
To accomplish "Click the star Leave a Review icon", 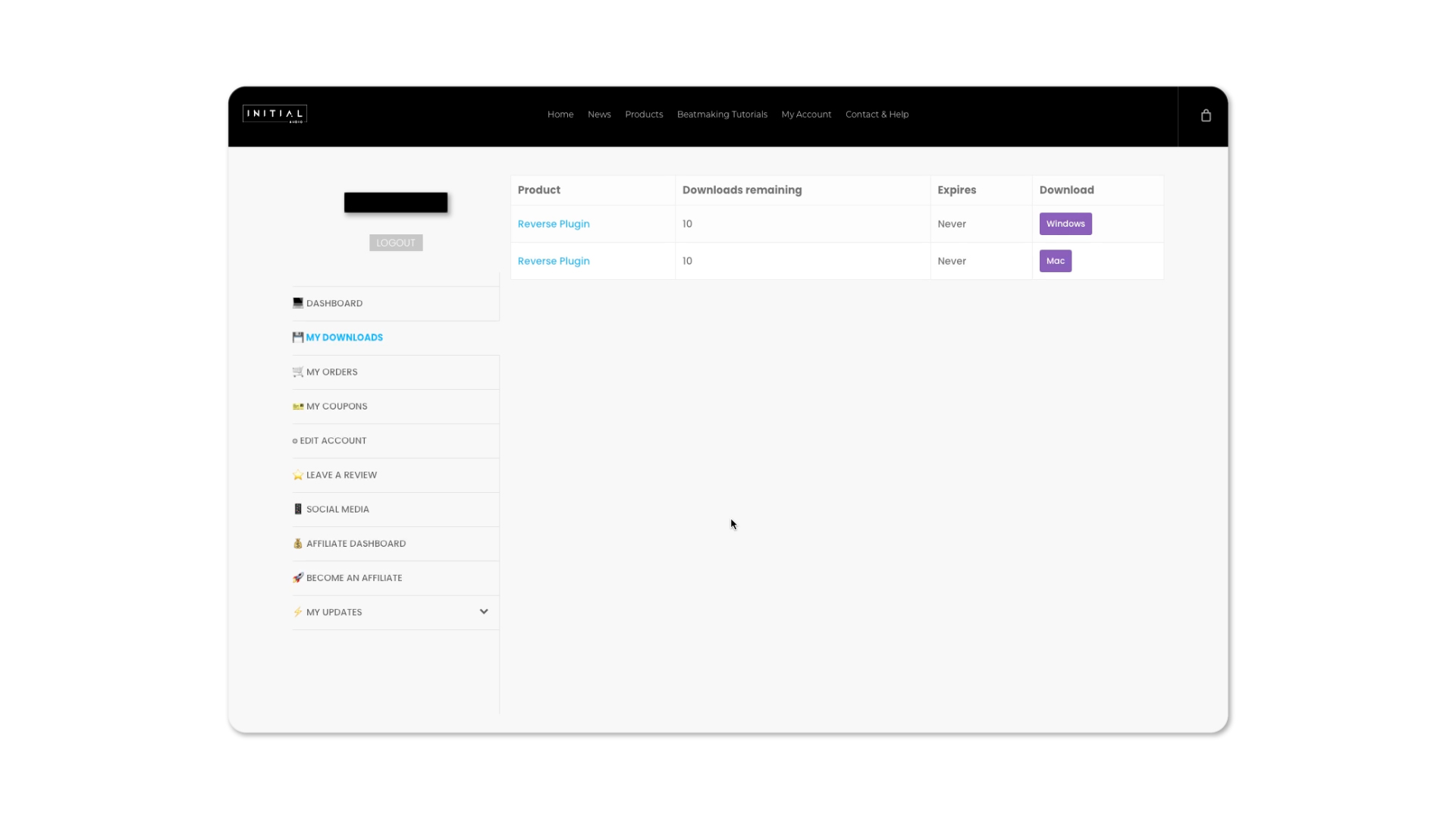I will [297, 475].
